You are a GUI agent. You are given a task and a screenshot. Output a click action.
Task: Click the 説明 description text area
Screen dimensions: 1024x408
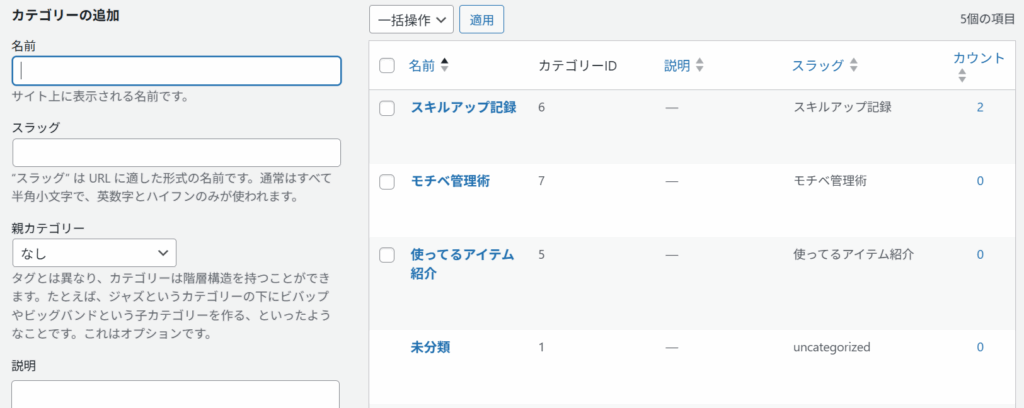[176, 394]
